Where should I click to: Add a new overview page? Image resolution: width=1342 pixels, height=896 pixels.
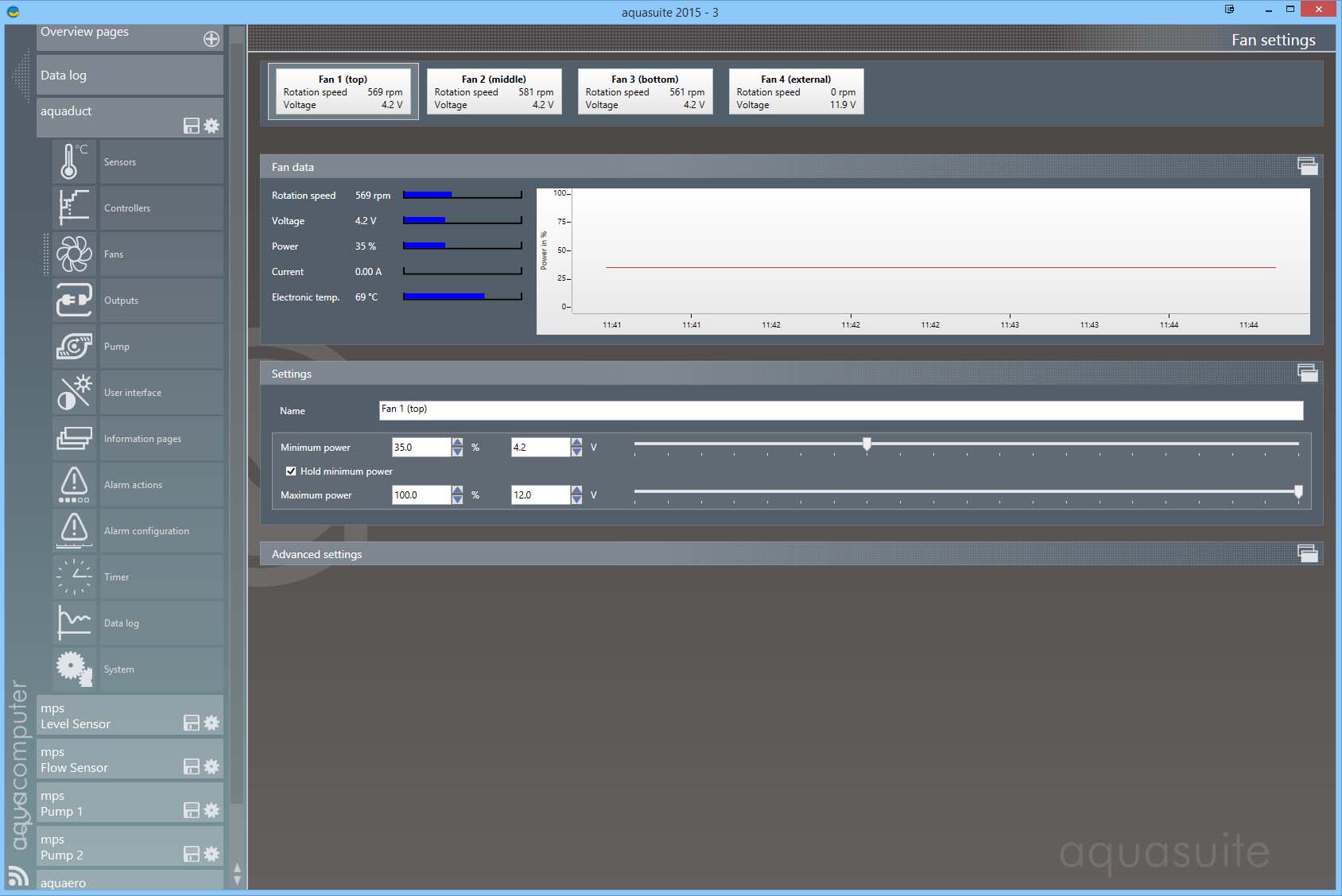tap(211, 39)
